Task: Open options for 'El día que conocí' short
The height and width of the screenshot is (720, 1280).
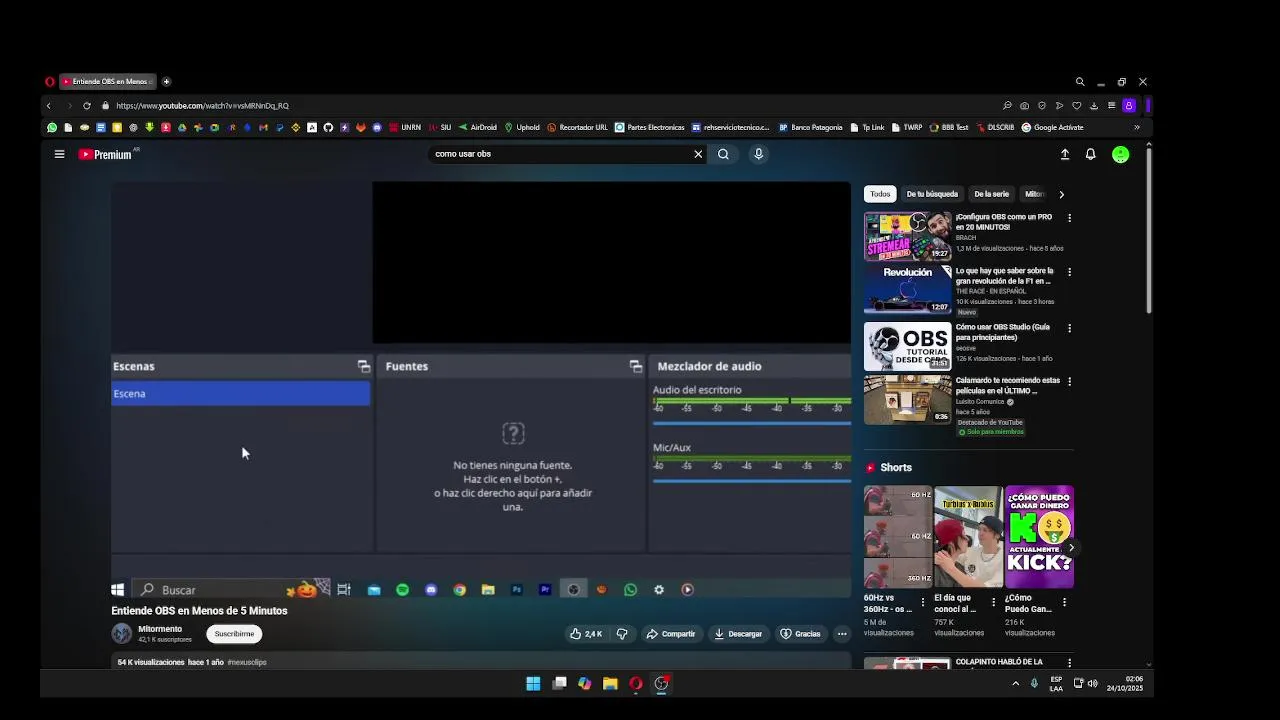Action: click(x=993, y=602)
